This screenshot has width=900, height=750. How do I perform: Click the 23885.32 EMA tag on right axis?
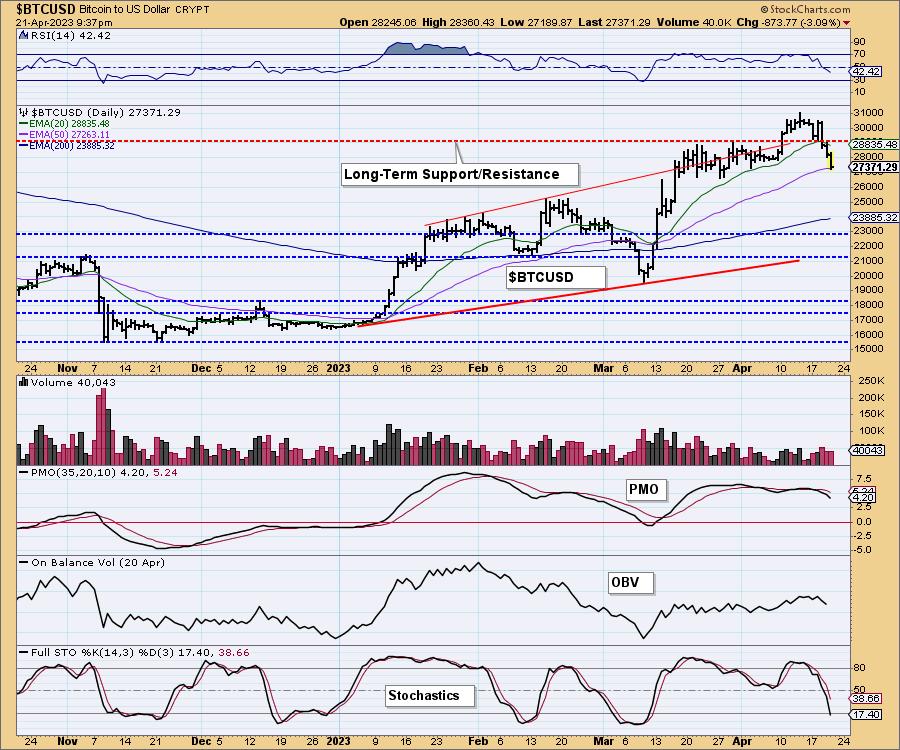(875, 217)
